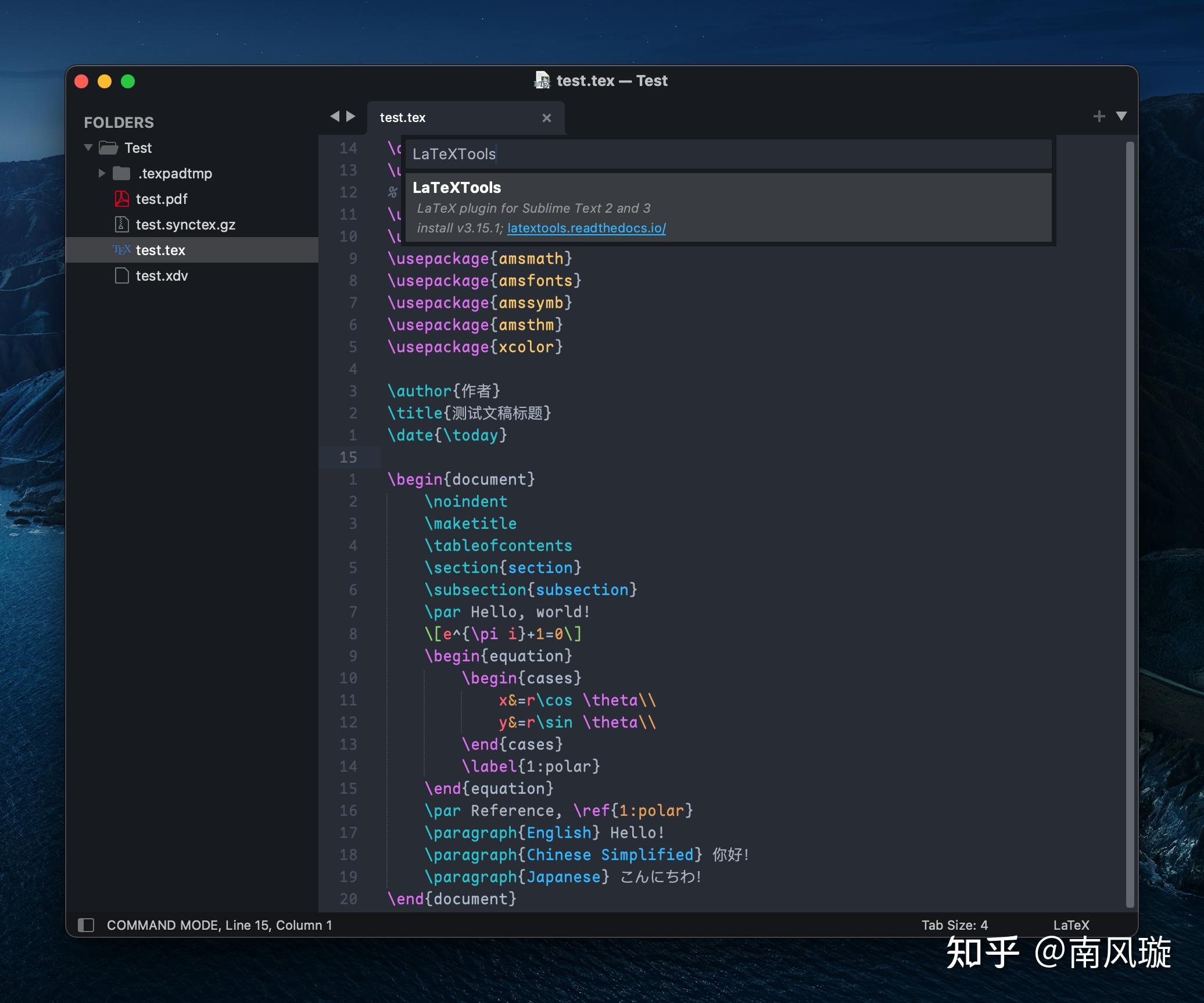The image size is (1204, 1003).
Task: Open the tab list dropdown triangle
Action: 1121,116
